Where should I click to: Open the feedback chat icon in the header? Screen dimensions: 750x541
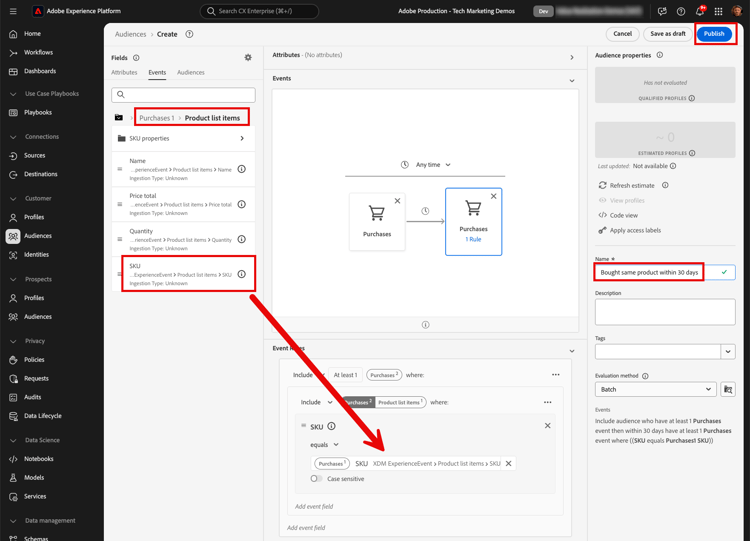click(662, 11)
